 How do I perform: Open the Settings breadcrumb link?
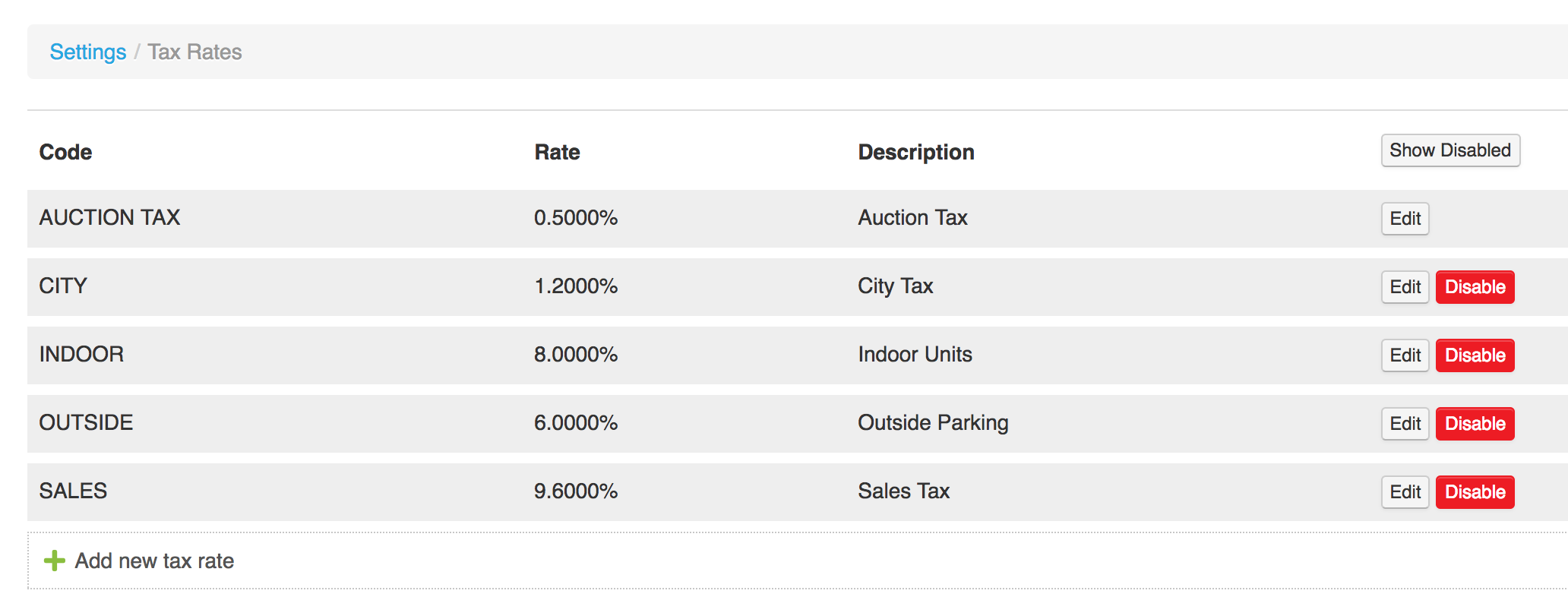(87, 52)
